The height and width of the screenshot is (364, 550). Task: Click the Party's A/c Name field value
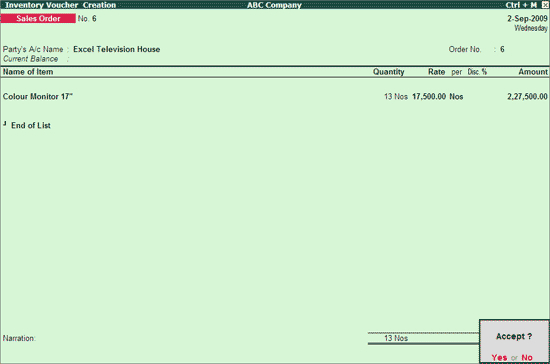(116, 49)
